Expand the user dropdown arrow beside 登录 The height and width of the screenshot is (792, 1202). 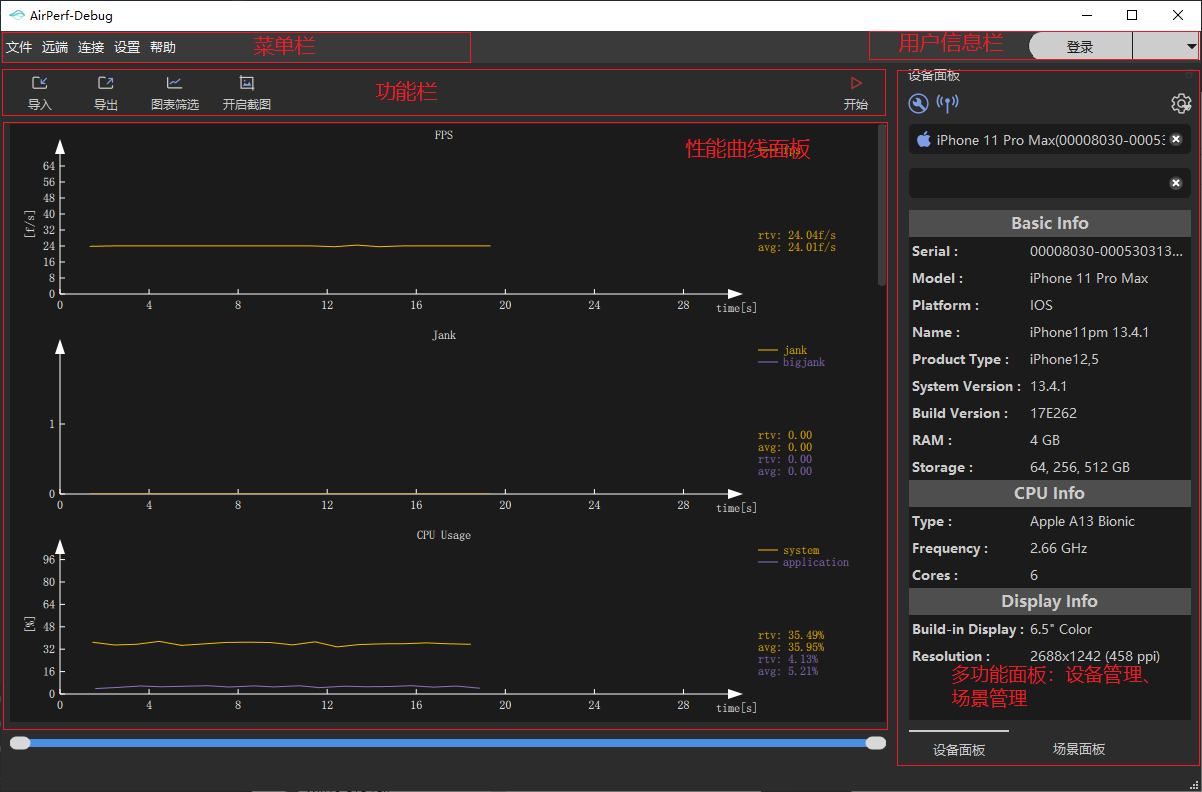click(x=1191, y=46)
